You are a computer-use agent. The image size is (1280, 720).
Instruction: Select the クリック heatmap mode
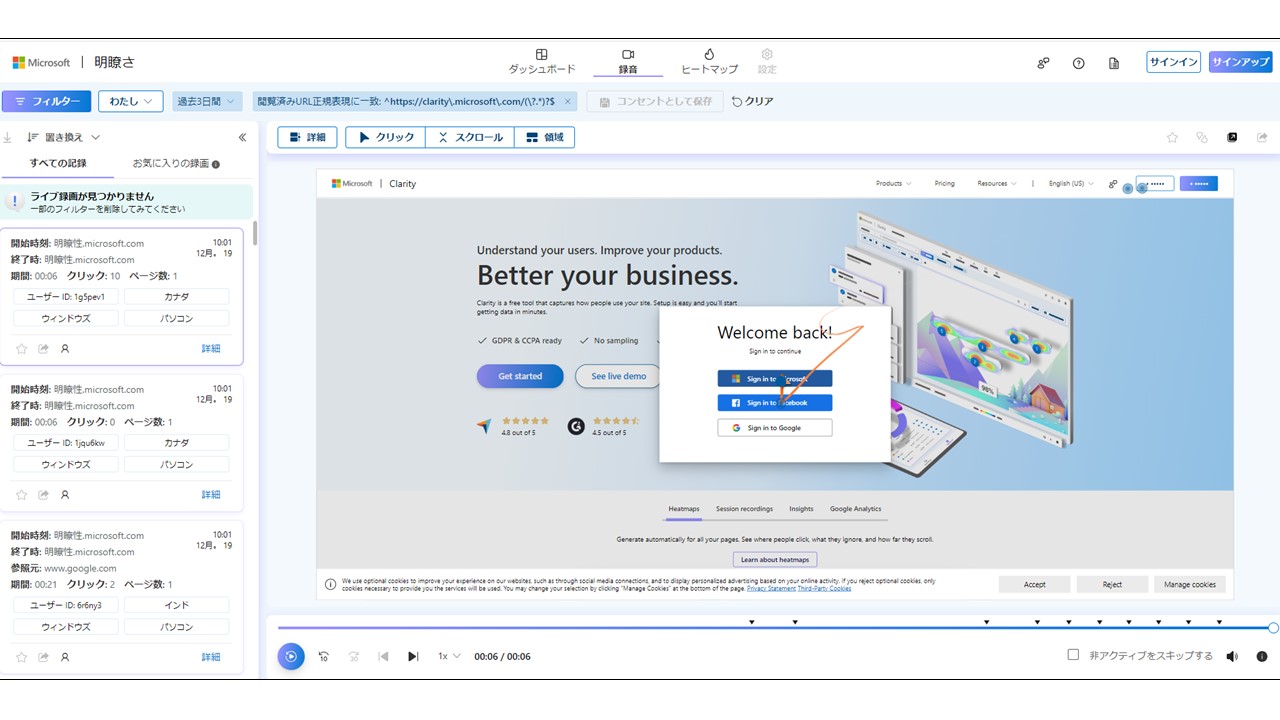(x=386, y=137)
